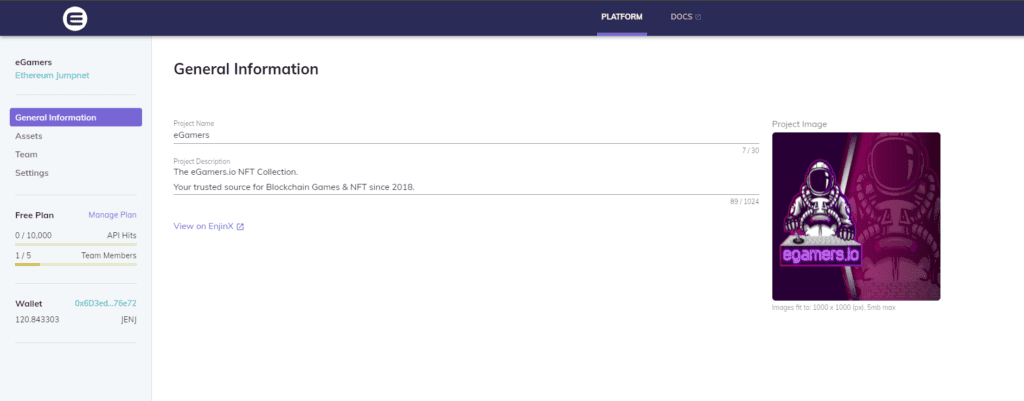Click the image size hint text under the project image
The height and width of the screenshot is (401, 1024).
pyautogui.click(x=833, y=307)
